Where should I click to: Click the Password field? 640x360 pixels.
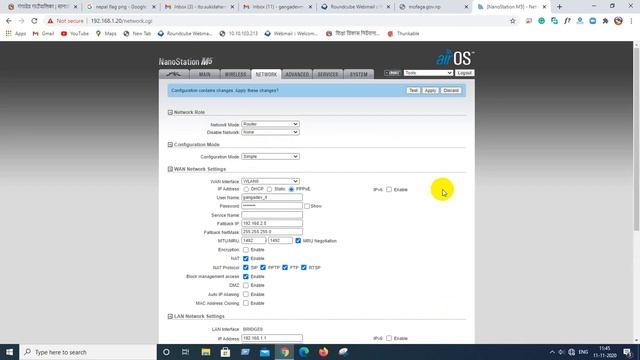(272, 206)
